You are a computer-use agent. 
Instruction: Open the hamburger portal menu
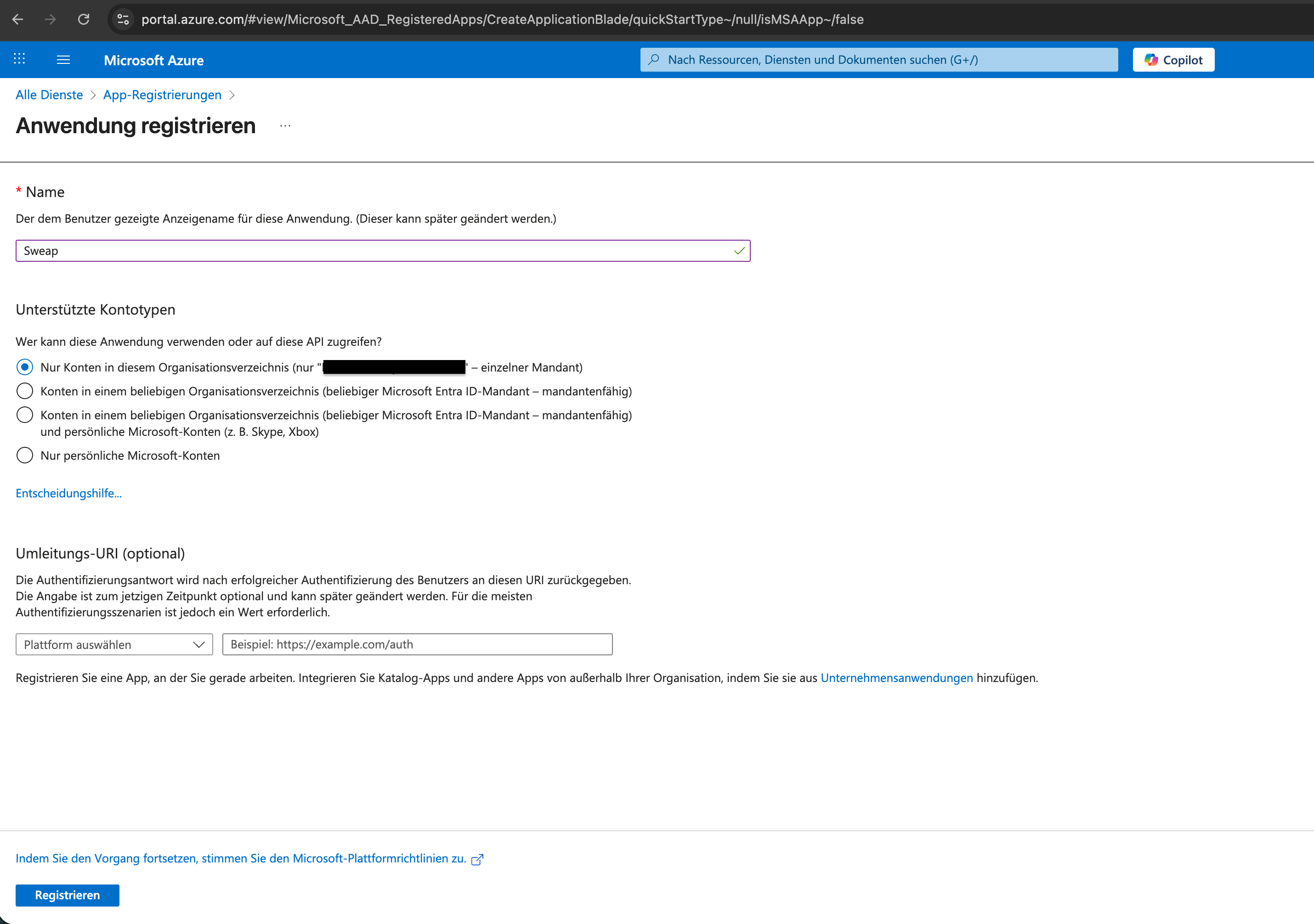click(x=63, y=60)
